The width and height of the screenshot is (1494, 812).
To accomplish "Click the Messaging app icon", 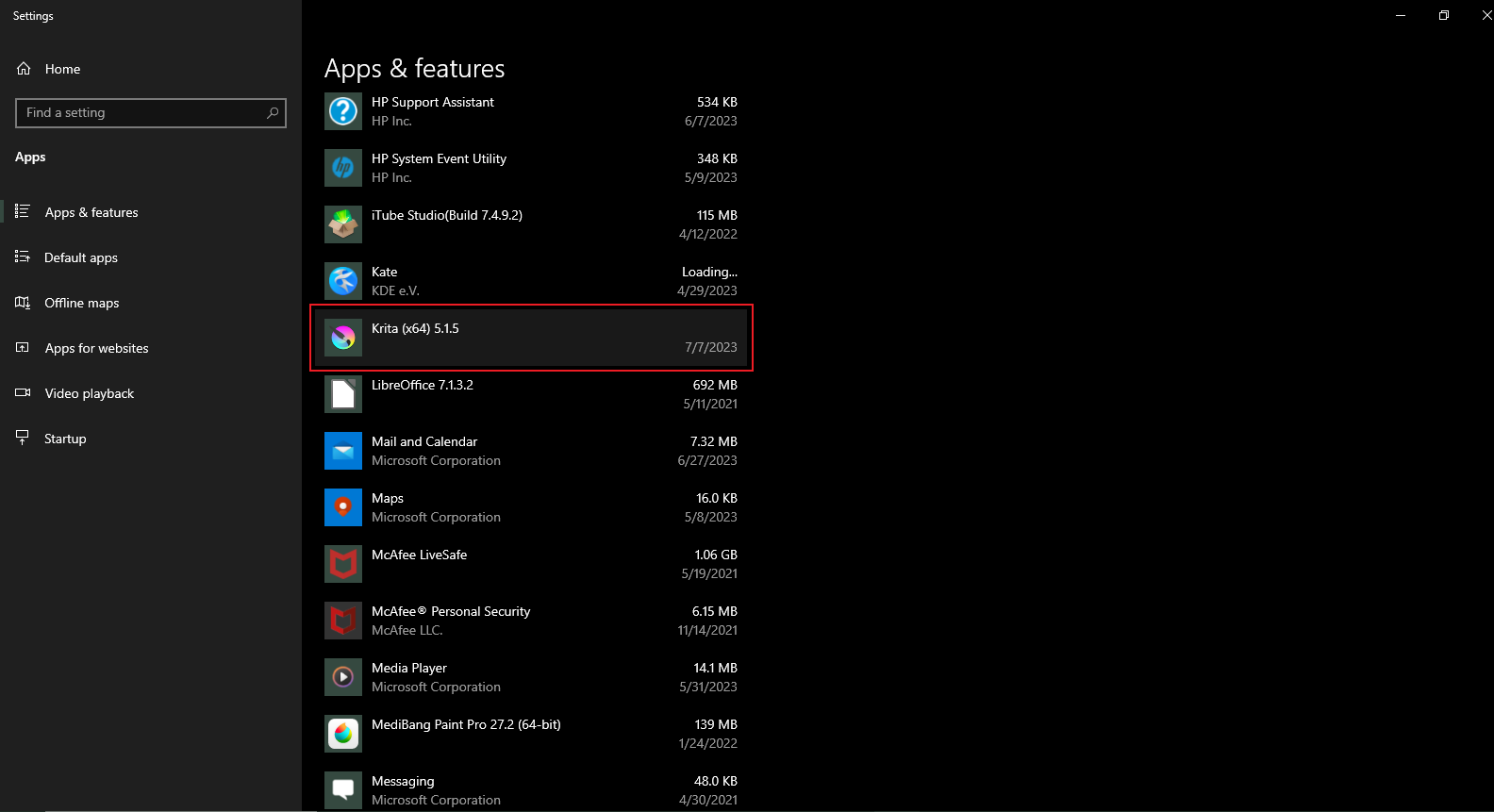I will [343, 790].
